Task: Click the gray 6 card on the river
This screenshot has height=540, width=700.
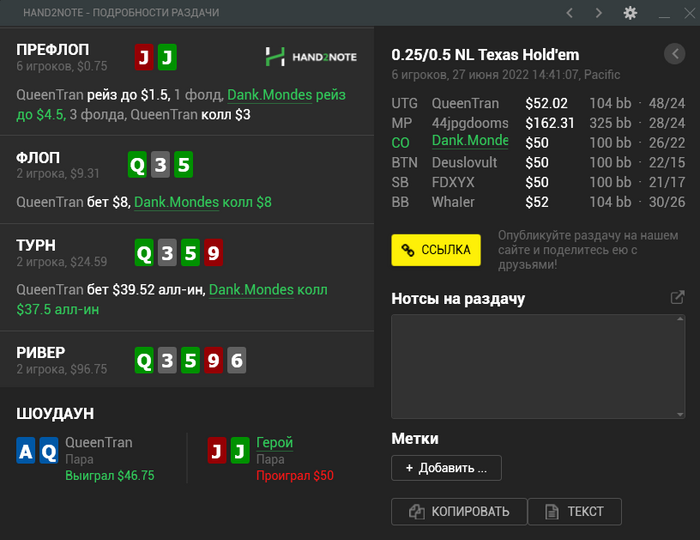Action: (237, 360)
